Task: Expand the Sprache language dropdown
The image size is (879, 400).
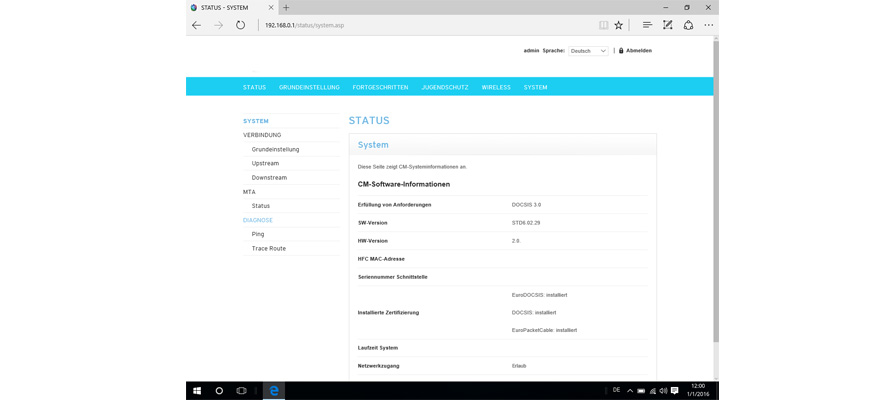Action: [x=588, y=51]
